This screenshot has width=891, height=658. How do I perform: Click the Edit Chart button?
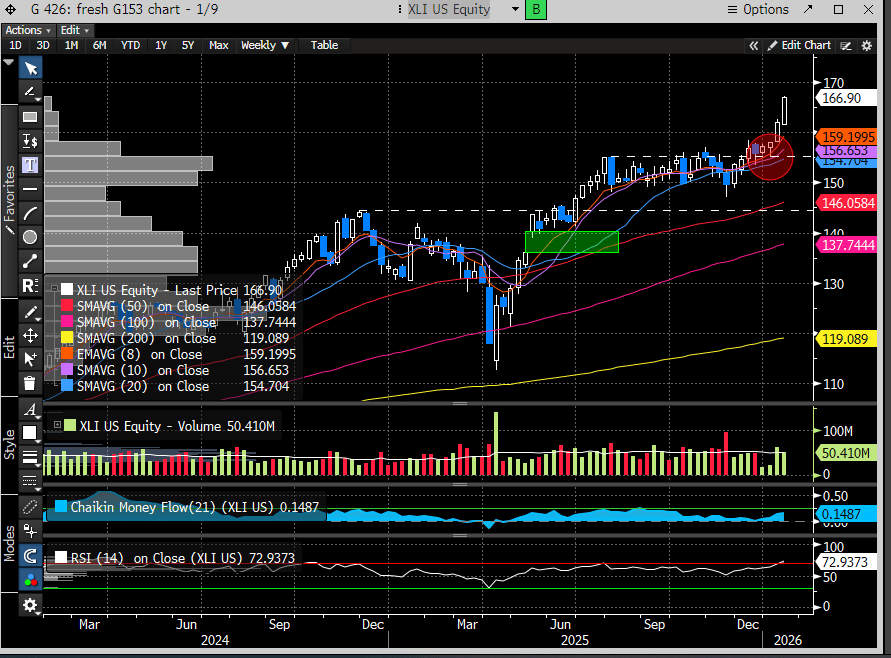pos(800,45)
